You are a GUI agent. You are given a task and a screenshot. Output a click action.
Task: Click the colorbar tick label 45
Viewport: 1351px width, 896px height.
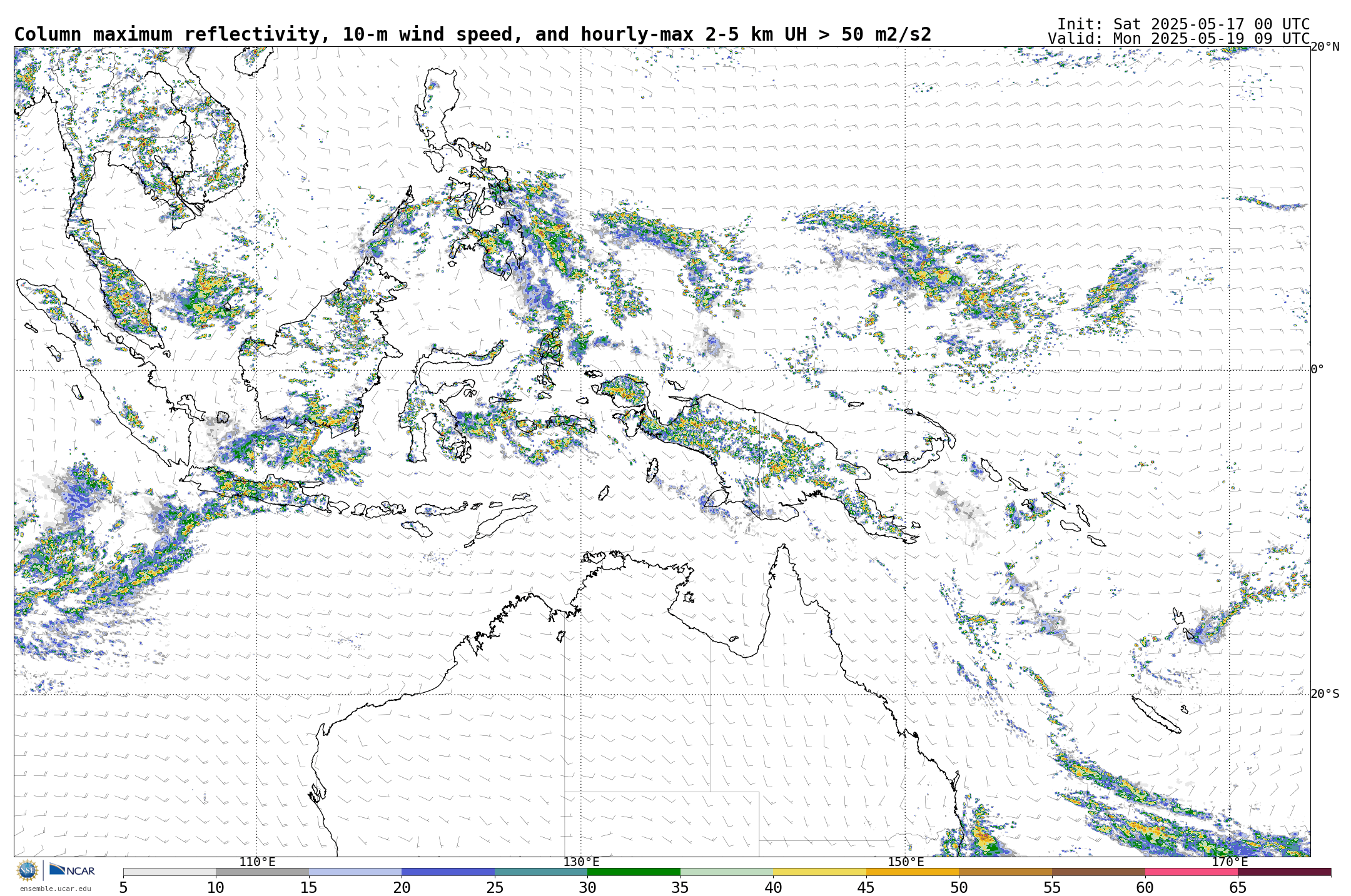(x=866, y=887)
